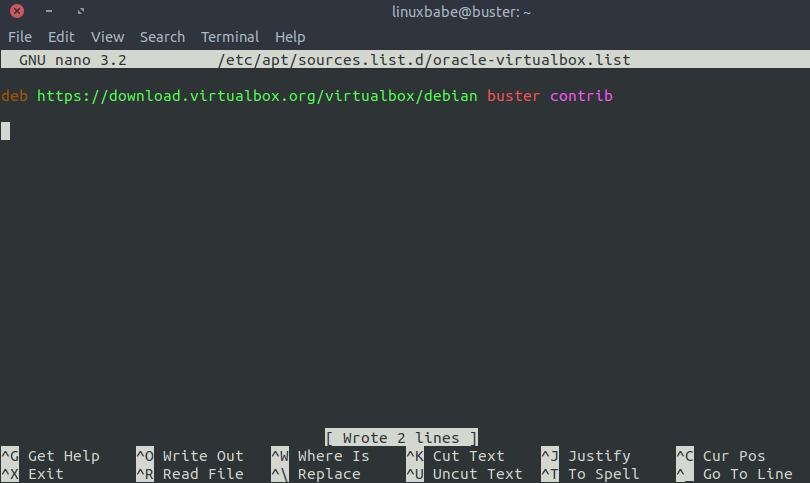Click the ^O Write Out shortcut

point(190,456)
